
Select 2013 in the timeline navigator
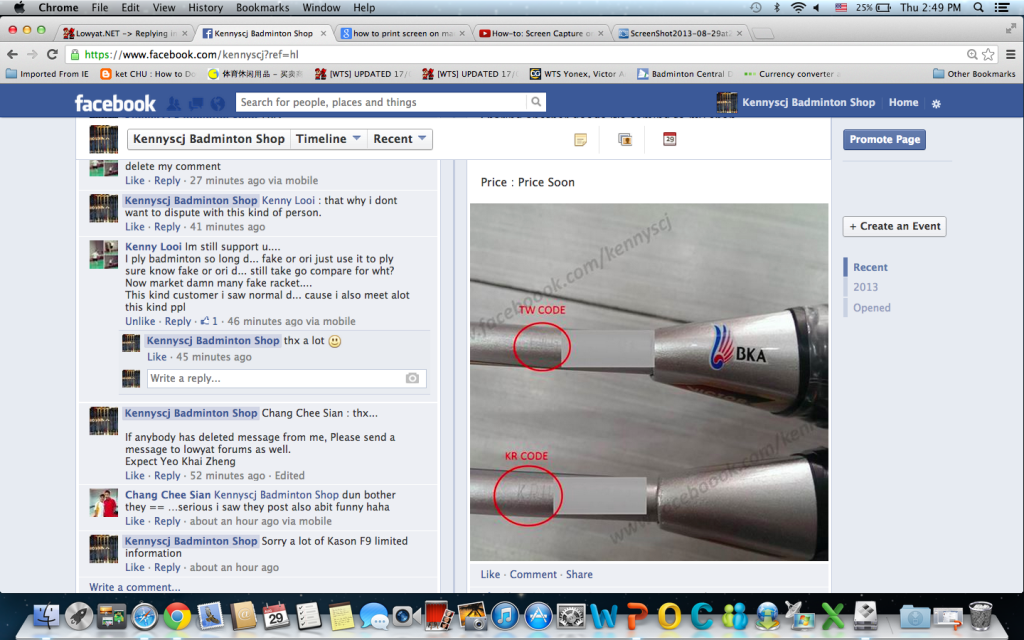click(x=865, y=287)
